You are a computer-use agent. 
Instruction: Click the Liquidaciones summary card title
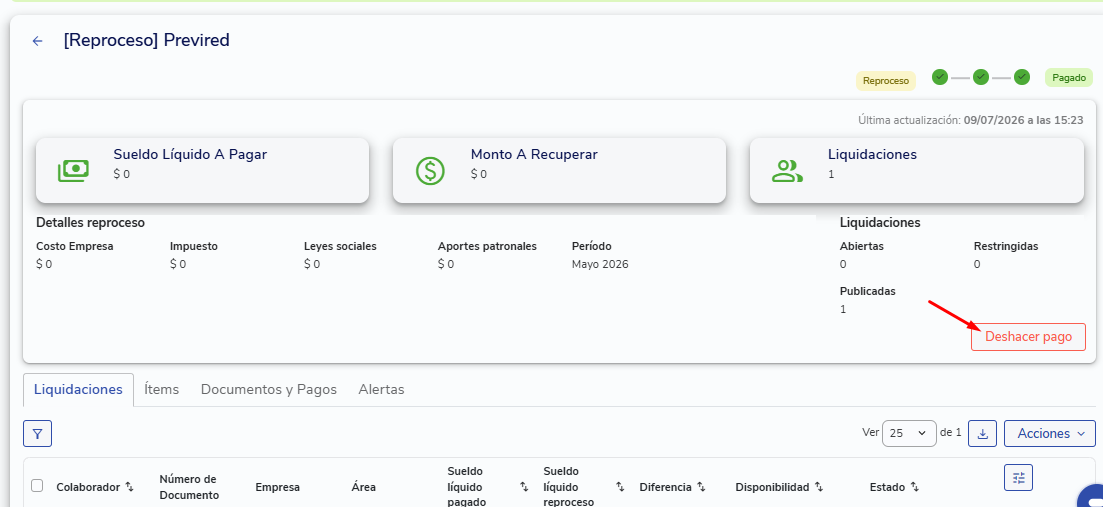tap(872, 155)
